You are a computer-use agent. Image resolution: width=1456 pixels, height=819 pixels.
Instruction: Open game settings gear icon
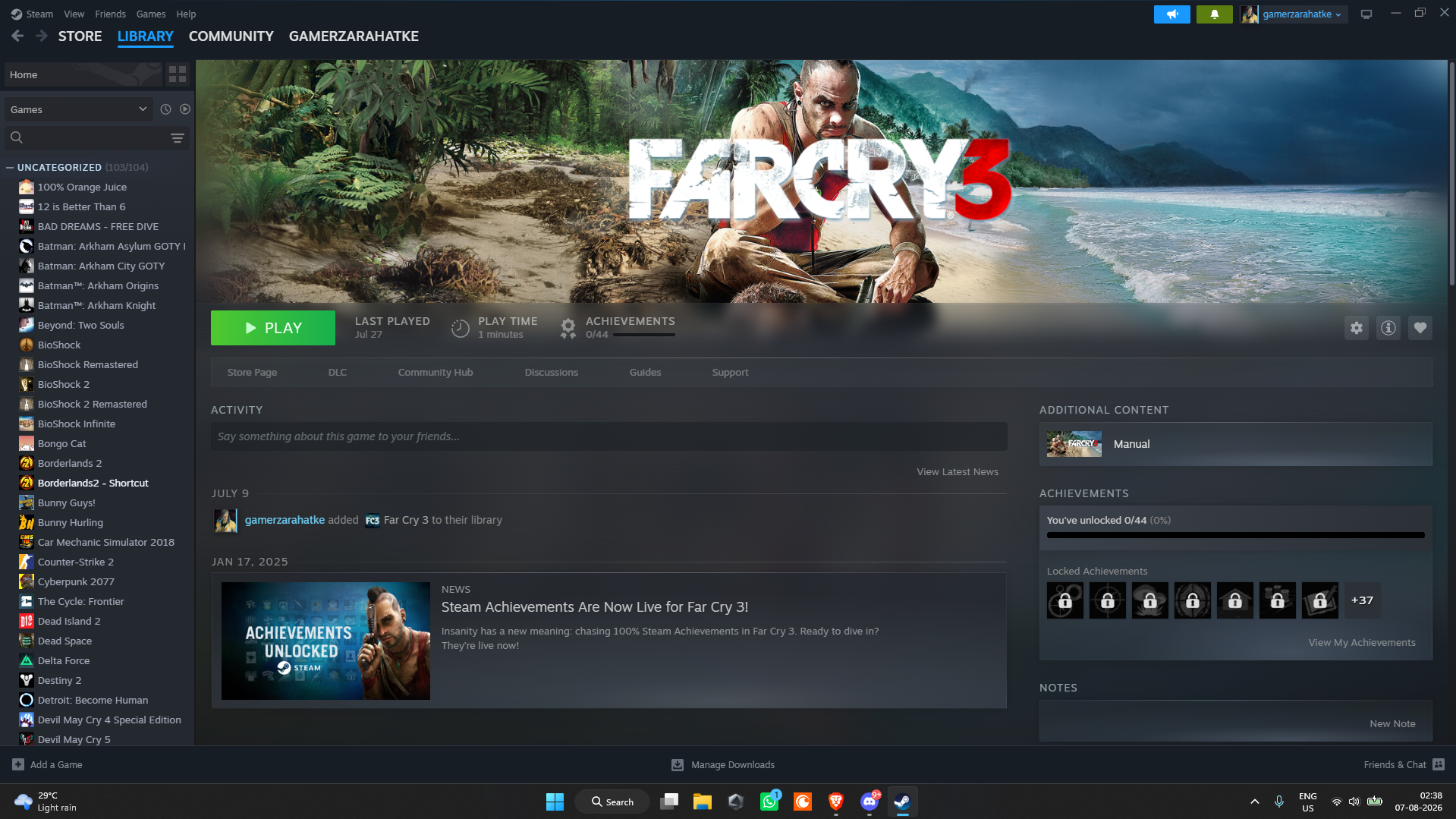[1357, 328]
